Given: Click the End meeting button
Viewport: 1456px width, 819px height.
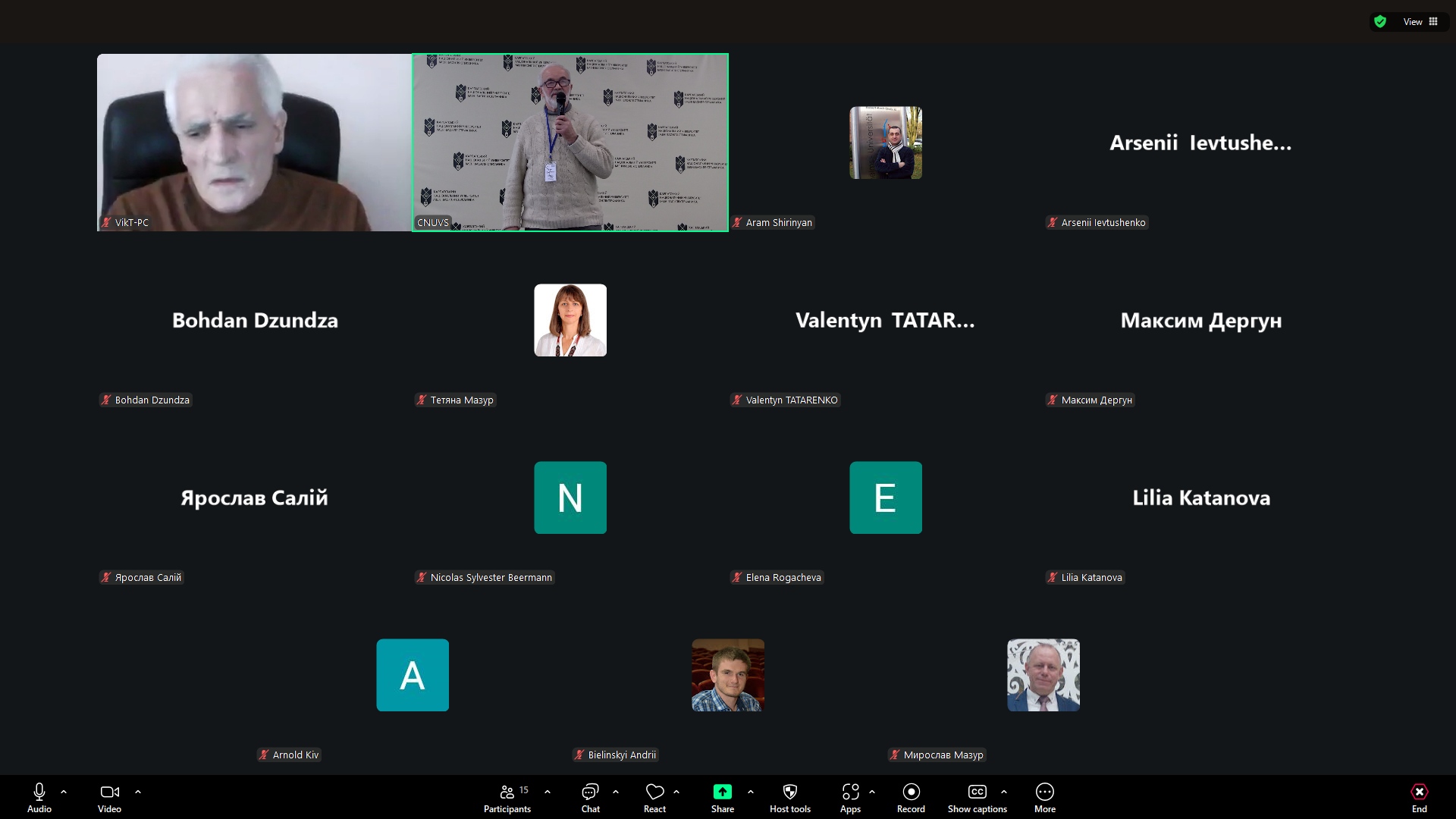Looking at the screenshot, I should 1419,792.
